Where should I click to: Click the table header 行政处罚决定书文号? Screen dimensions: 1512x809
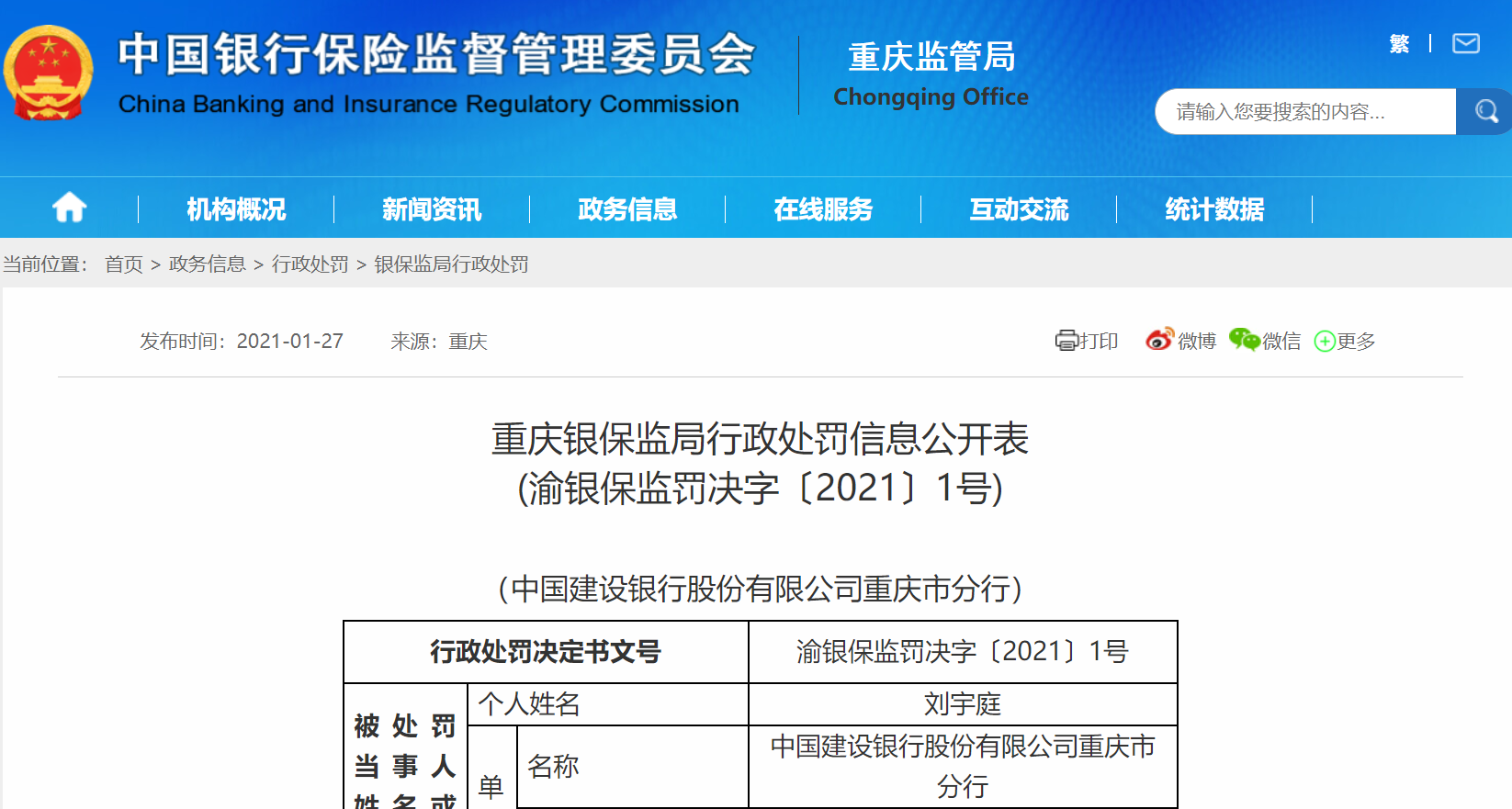tap(546, 652)
